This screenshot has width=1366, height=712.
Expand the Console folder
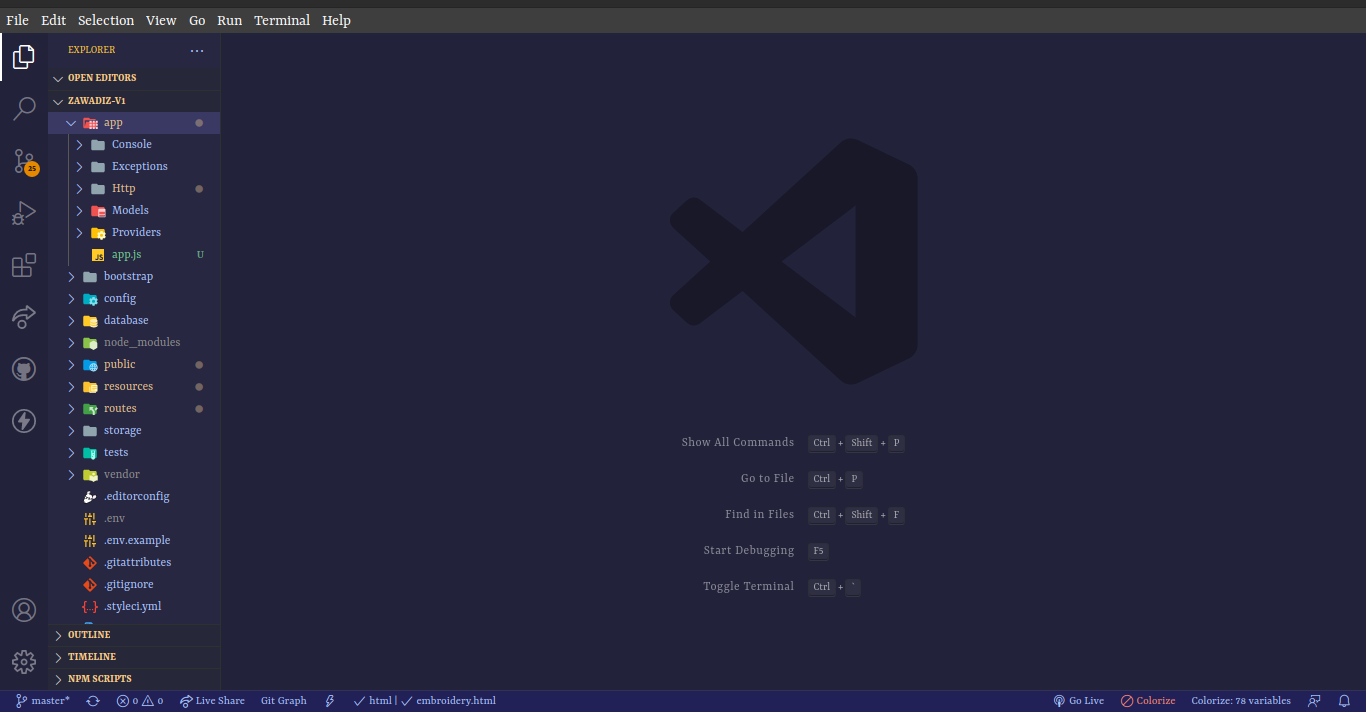coord(134,145)
